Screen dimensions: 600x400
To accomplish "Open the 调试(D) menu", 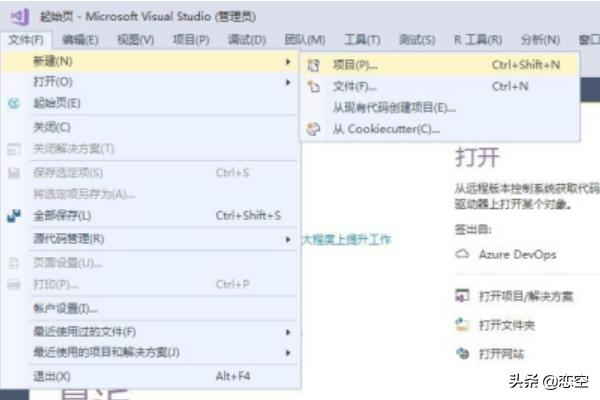I will (247, 39).
